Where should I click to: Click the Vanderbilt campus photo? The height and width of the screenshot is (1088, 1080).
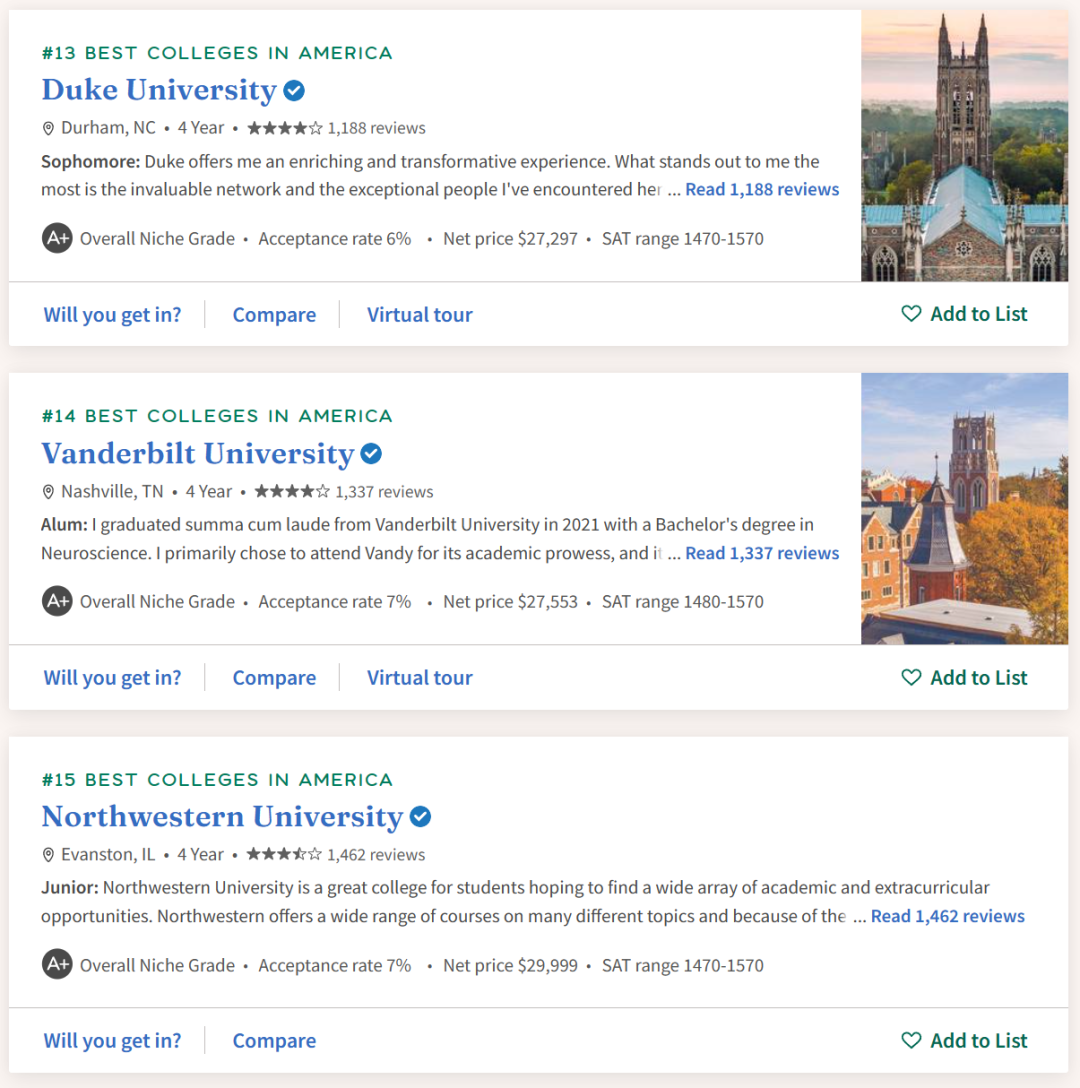(965, 509)
